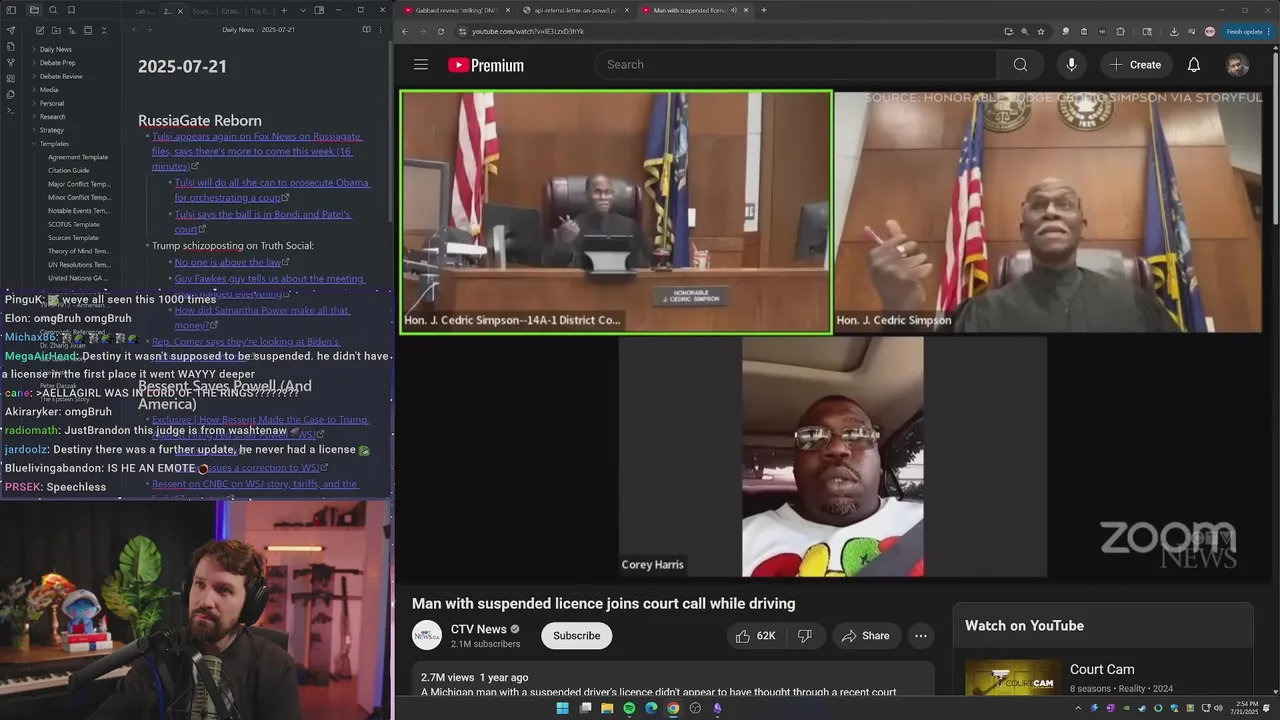Click the Daily News breadcrumb in Obsidian
Image resolution: width=1280 pixels, height=720 pixels.
238,30
